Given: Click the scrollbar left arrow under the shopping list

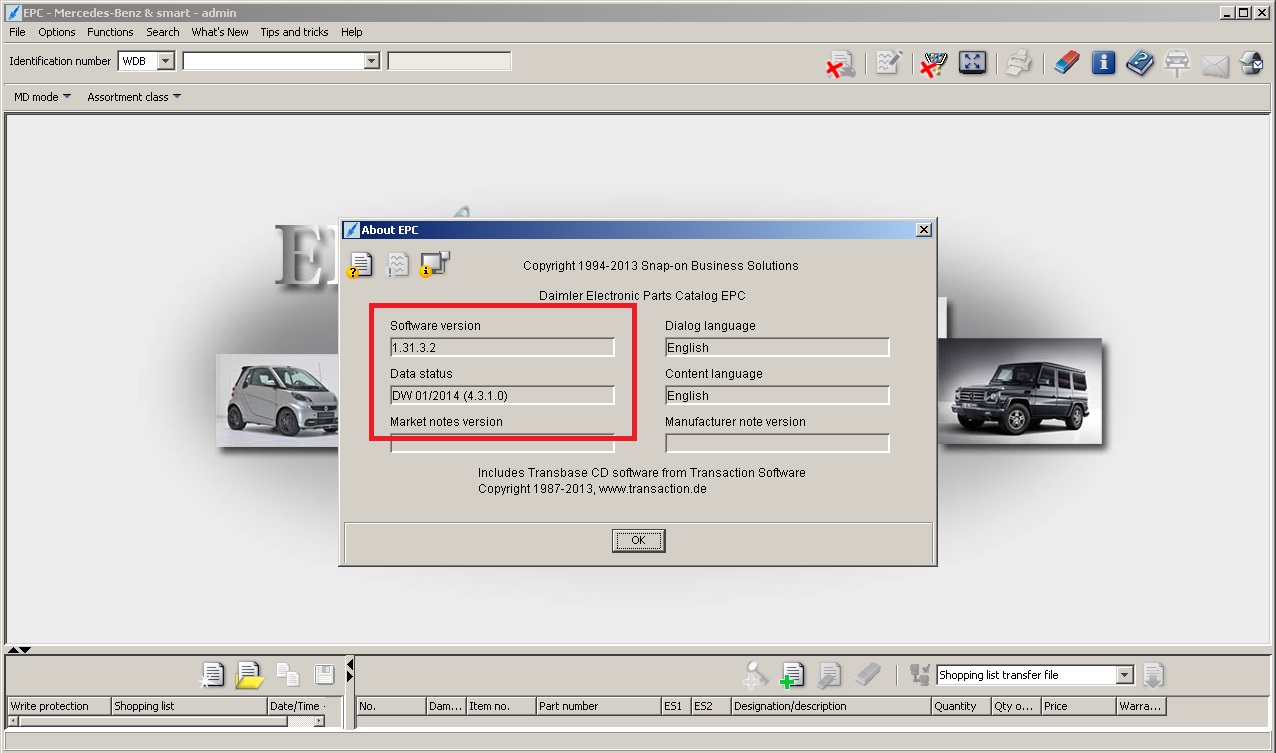Looking at the screenshot, I should 14,721.
